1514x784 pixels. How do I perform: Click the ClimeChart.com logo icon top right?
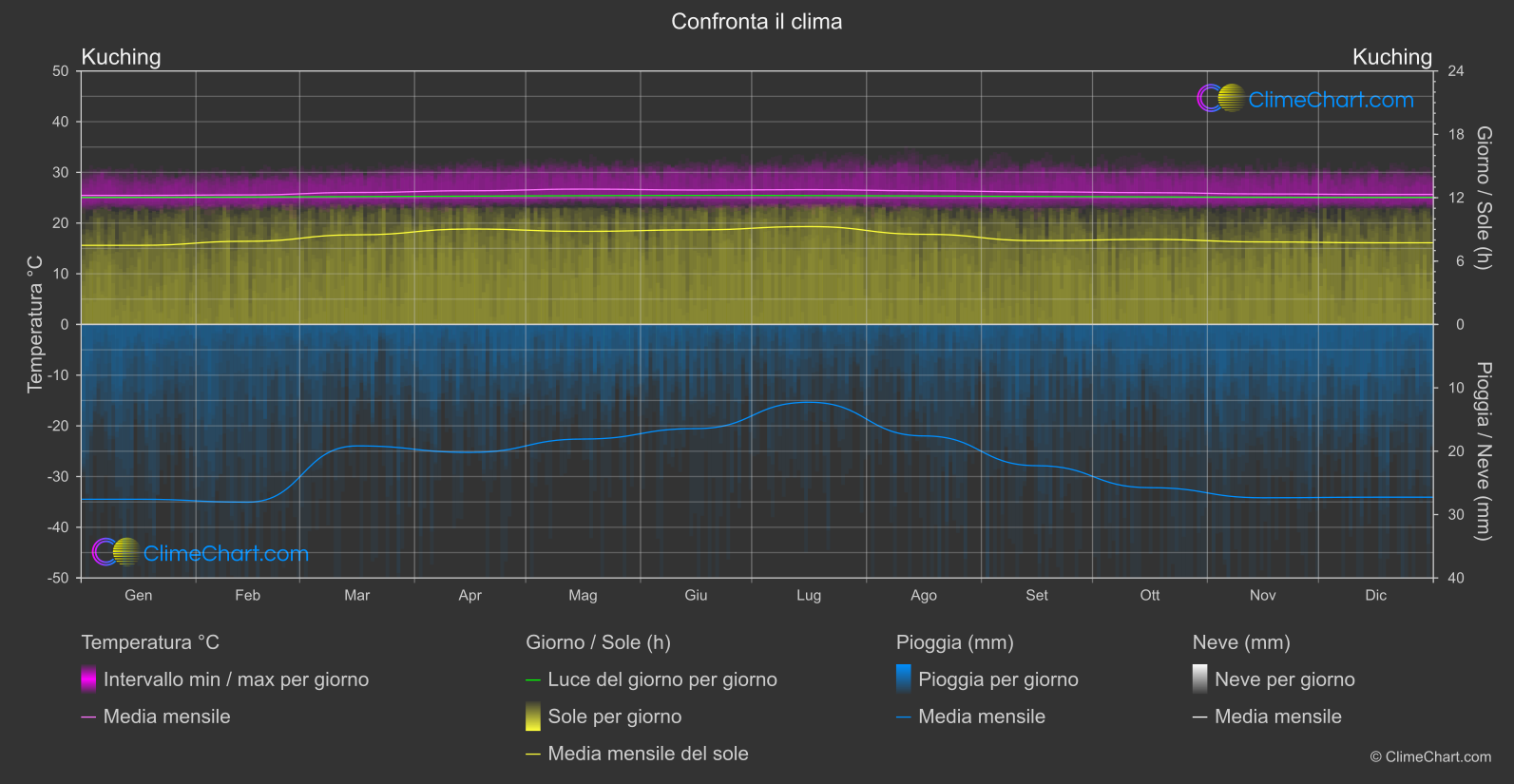pos(1220,99)
